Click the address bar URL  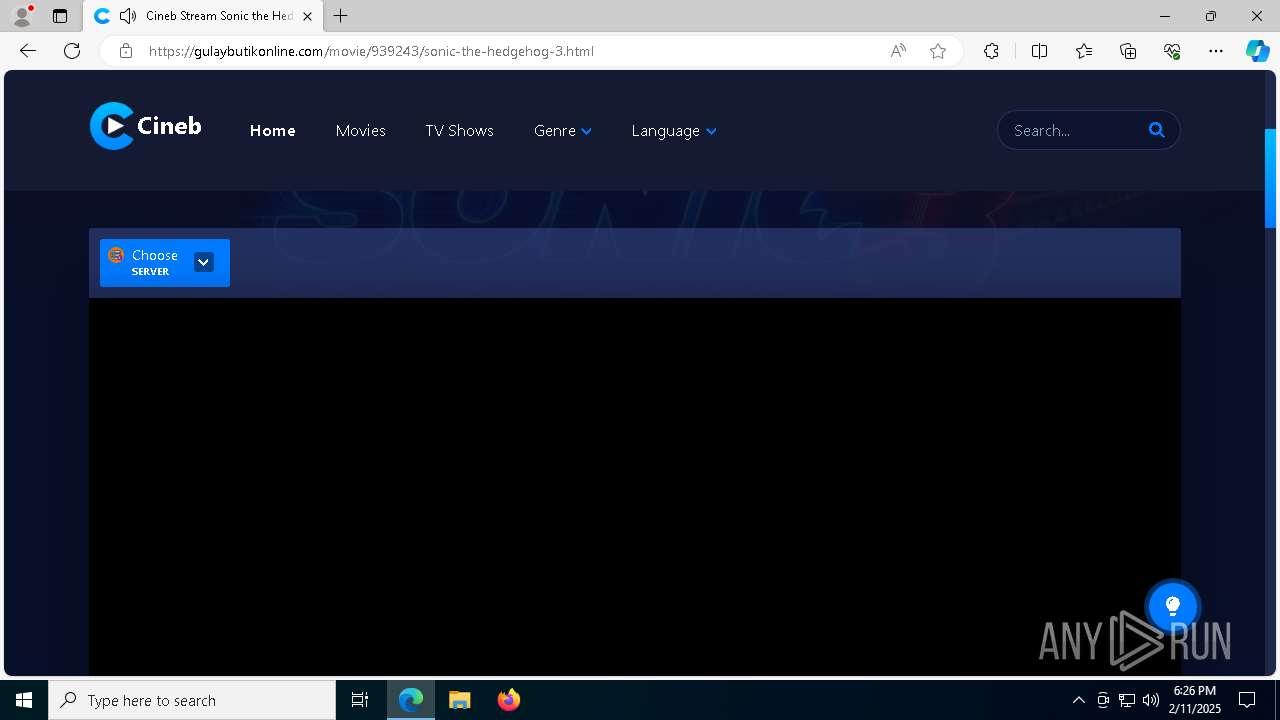[371, 51]
